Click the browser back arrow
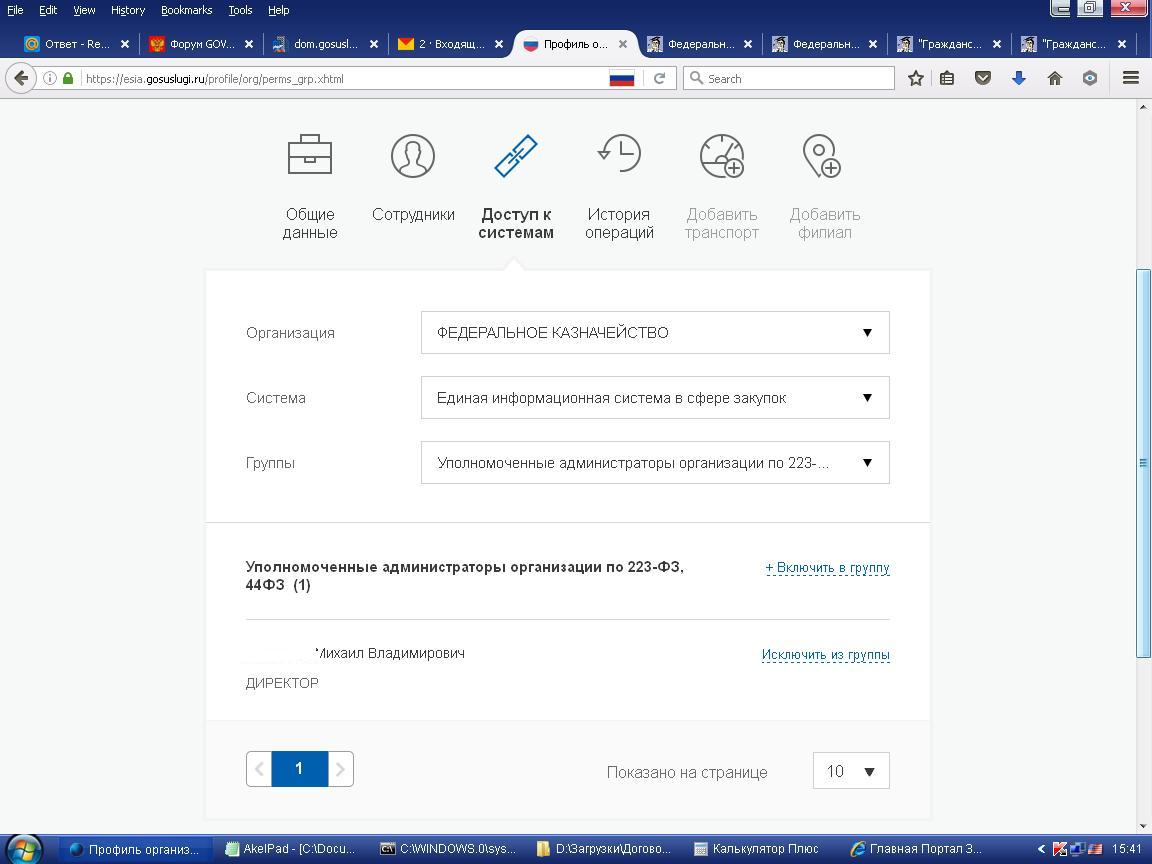The image size is (1152, 864). tap(22, 78)
